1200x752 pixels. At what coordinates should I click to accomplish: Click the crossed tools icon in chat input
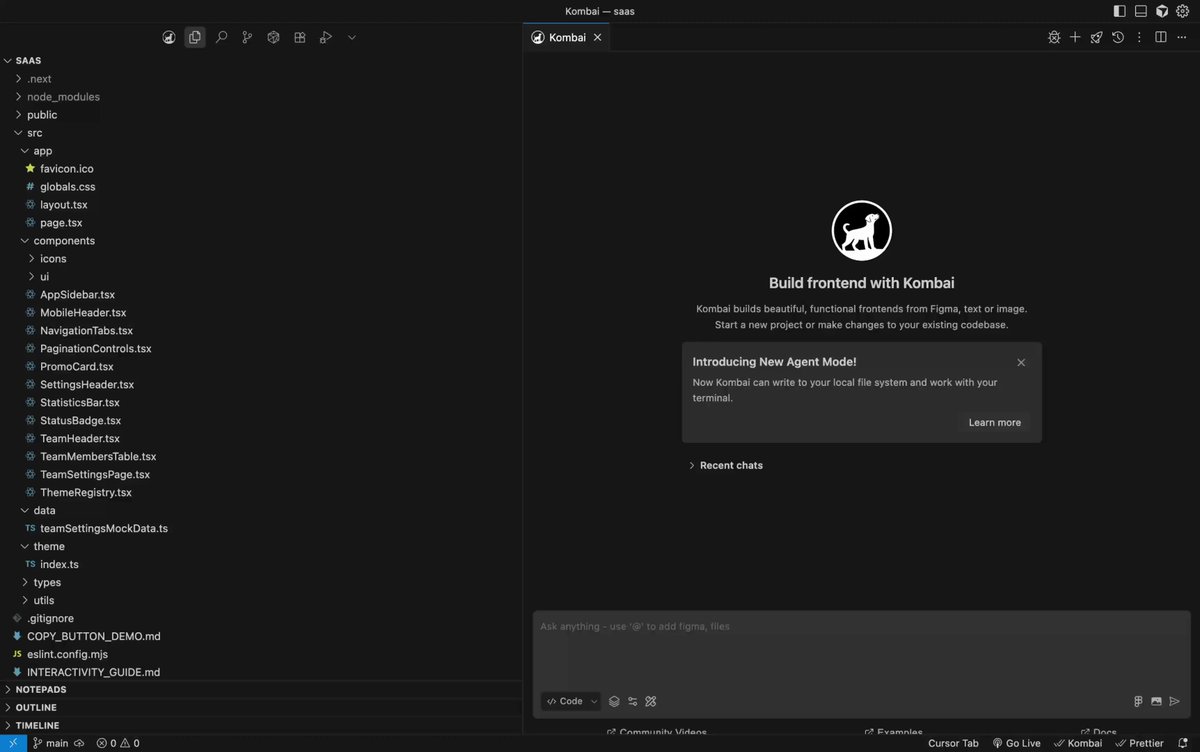[x=651, y=701]
